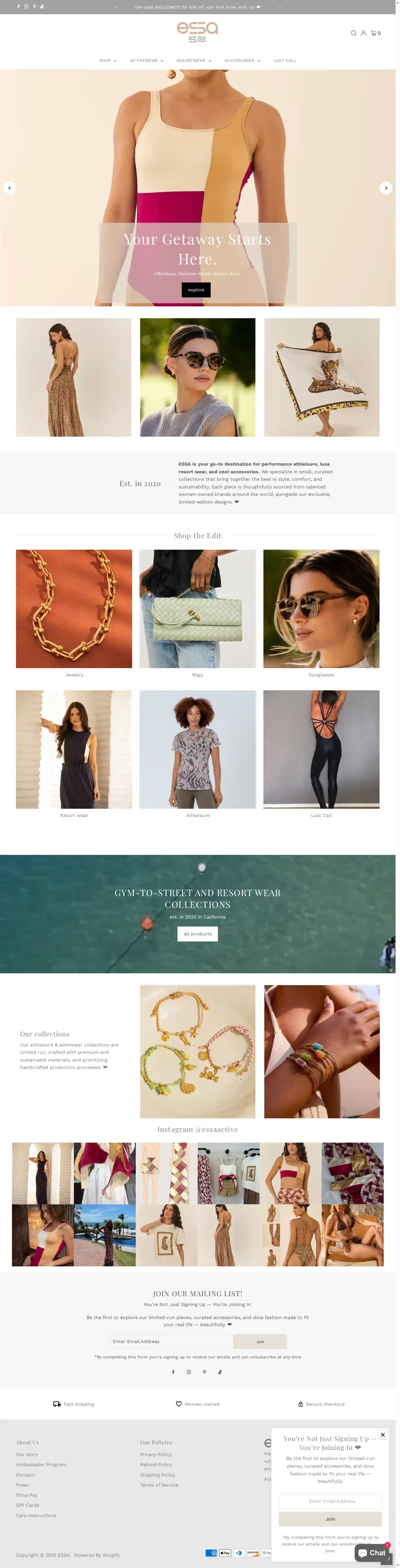Select the Jewelry collection thumbnail
Screen dimensions: 400x1568
[x=74, y=609]
